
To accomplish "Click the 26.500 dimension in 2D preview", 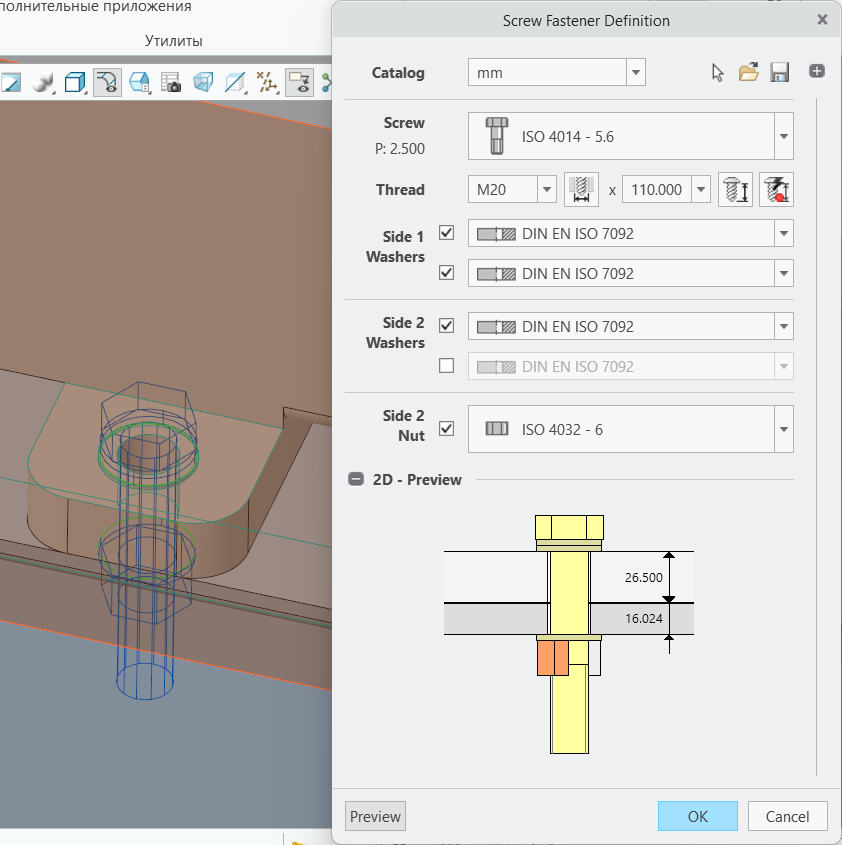I will pyautogui.click(x=644, y=578).
